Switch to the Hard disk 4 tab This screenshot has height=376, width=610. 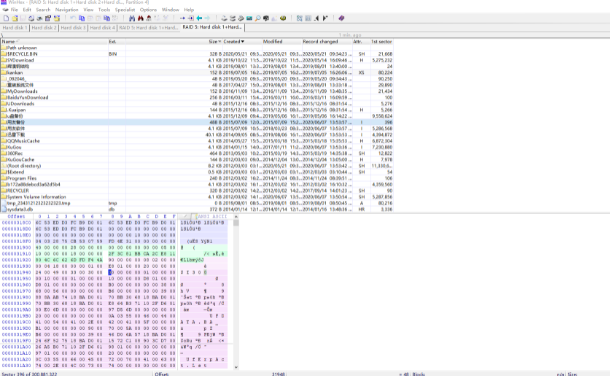pyautogui.click(x=102, y=28)
